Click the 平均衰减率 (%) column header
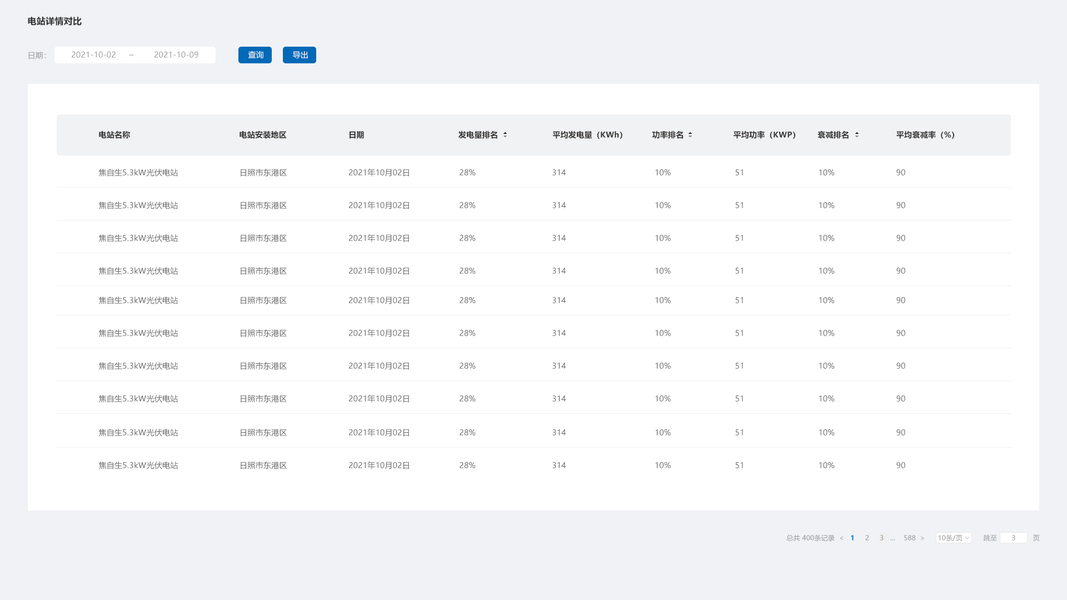The width and height of the screenshot is (1067, 600). pyautogui.click(x=925, y=135)
